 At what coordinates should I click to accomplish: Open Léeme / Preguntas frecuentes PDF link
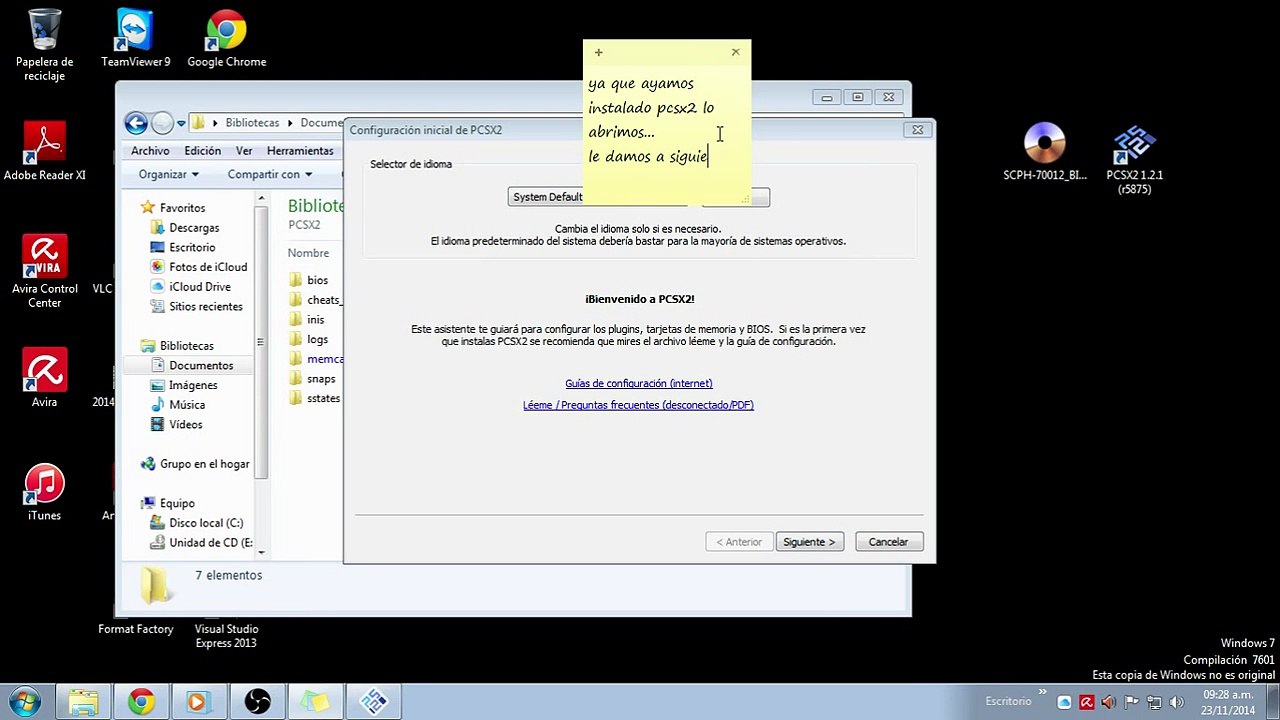(x=638, y=405)
